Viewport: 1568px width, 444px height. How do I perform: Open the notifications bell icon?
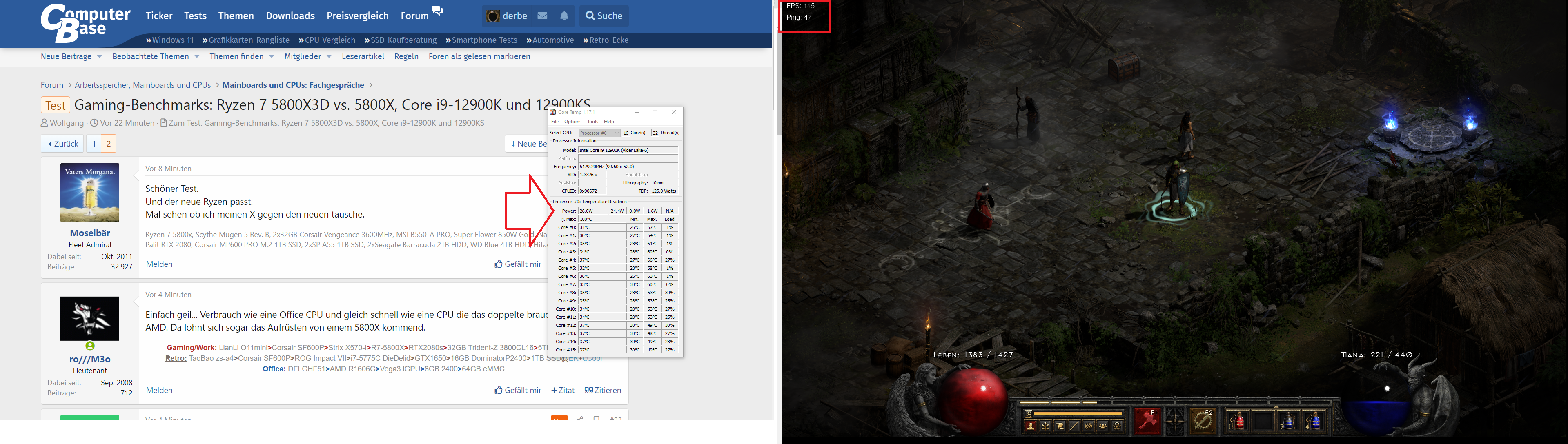point(564,16)
